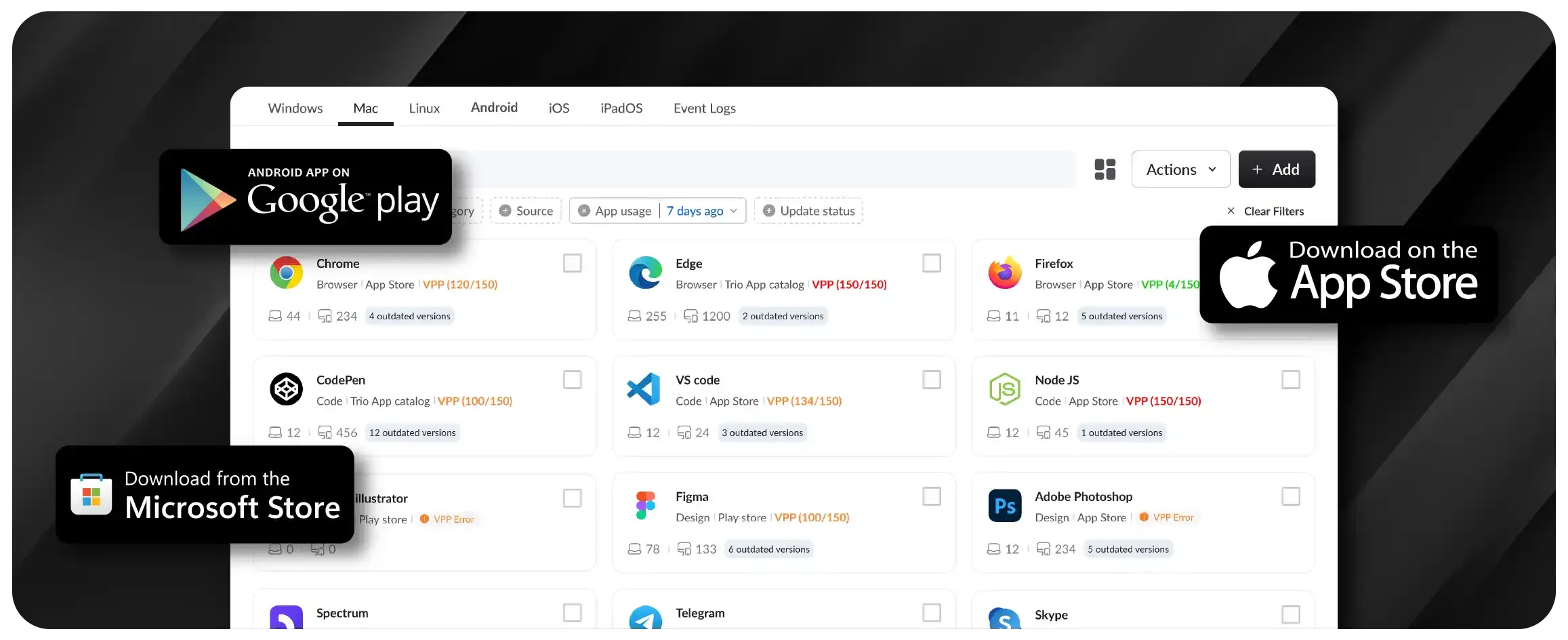Screen dimensions: 1568x640
Task: Click the grid view layout icon
Action: pyautogui.click(x=1105, y=169)
